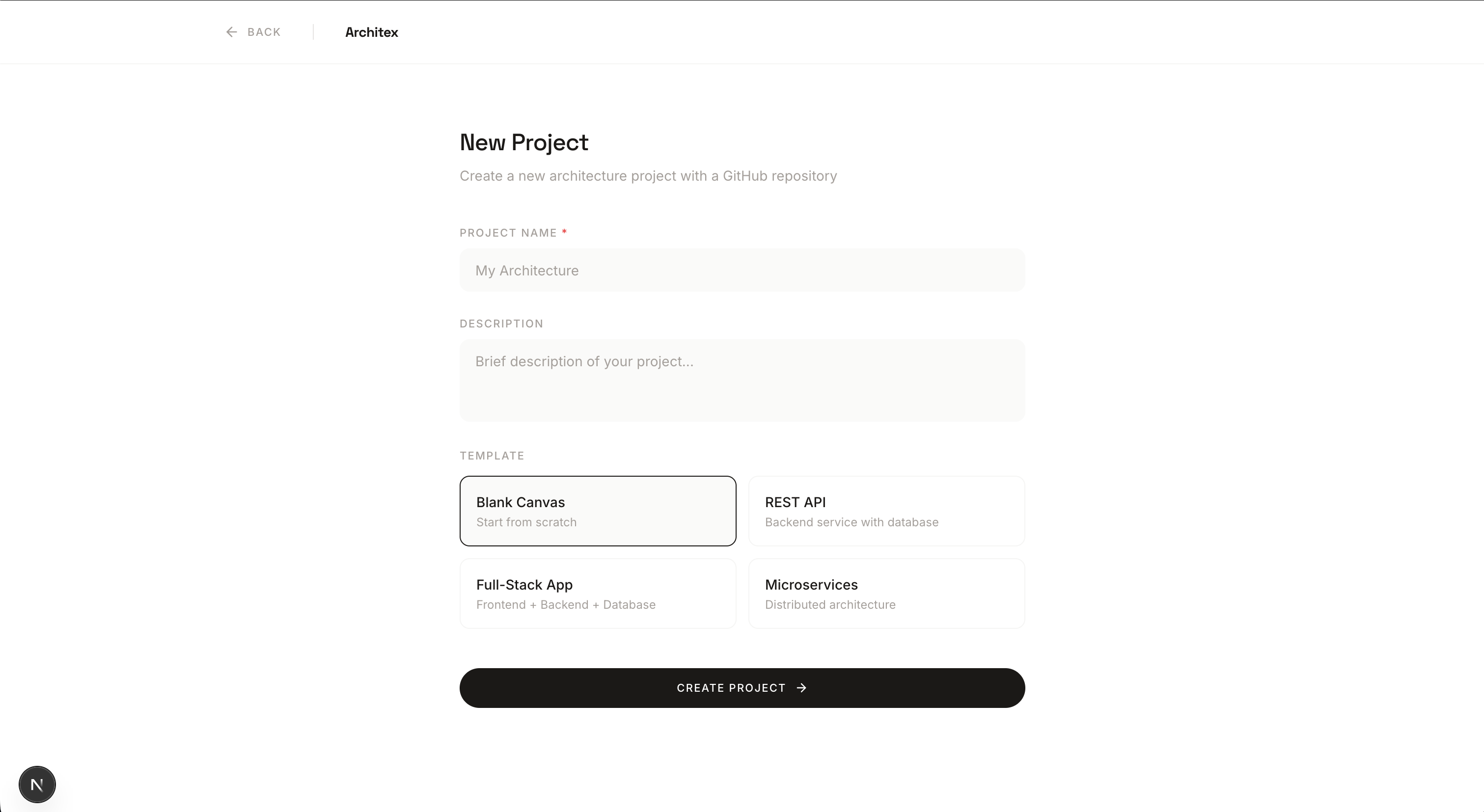Go back using the BACK link
Image resolution: width=1484 pixels, height=812 pixels.
(x=253, y=32)
